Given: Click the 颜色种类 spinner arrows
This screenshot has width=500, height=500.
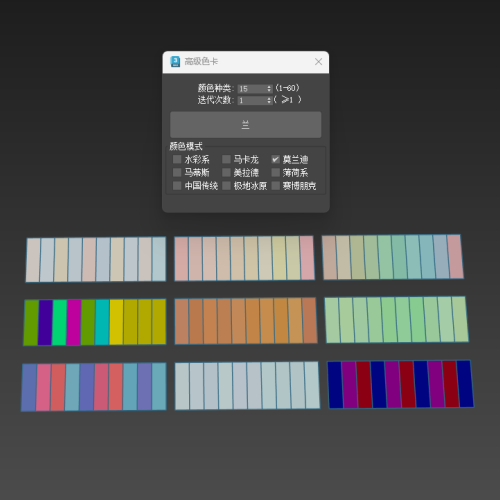Looking at the screenshot, I should [269, 89].
